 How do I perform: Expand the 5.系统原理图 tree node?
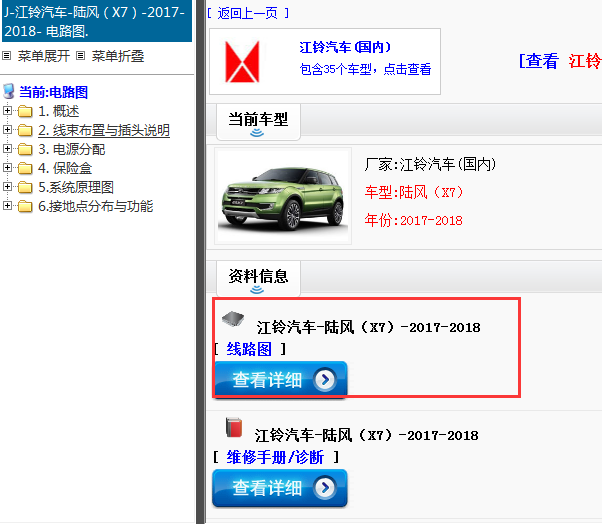click(x=7, y=187)
